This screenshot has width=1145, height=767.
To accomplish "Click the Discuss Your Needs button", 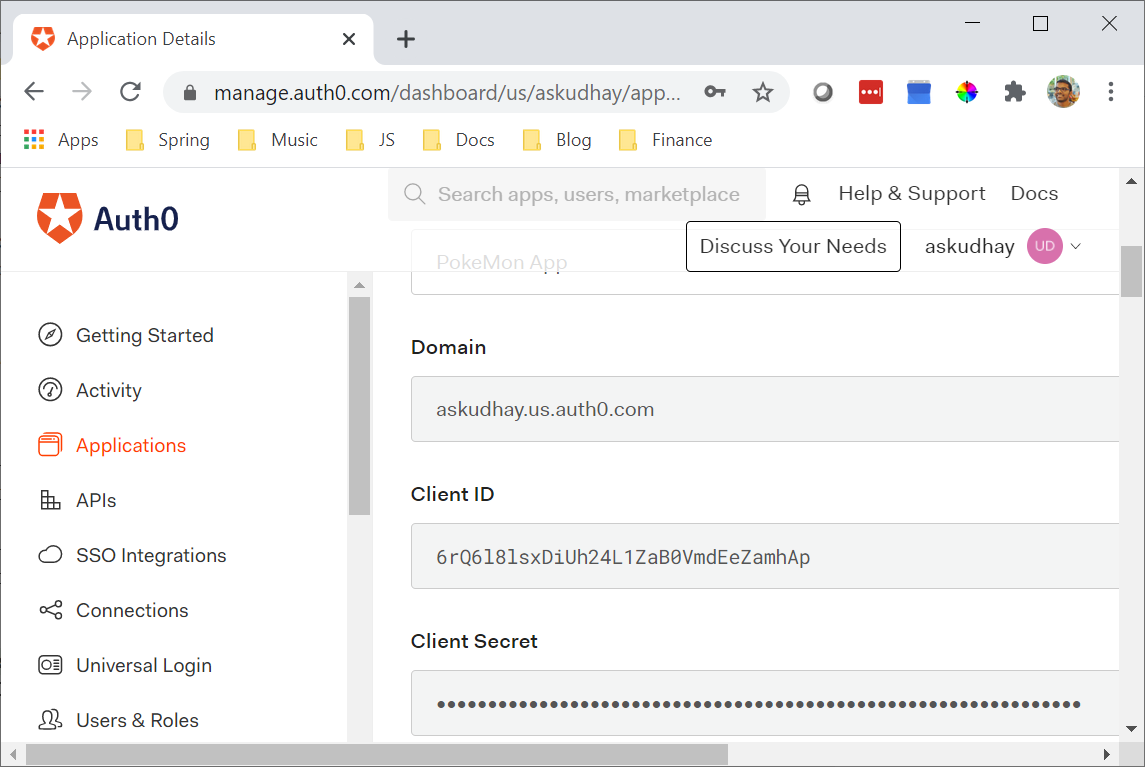I will [793, 246].
